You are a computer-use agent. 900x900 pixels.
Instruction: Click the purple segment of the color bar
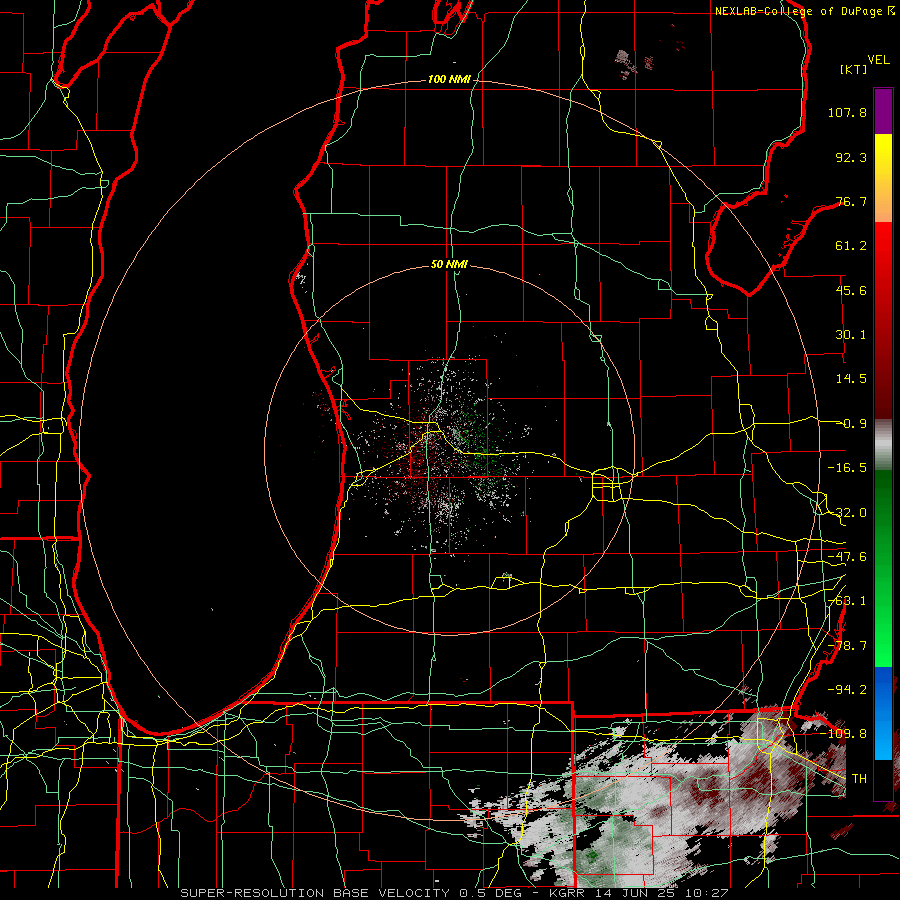[x=883, y=111]
